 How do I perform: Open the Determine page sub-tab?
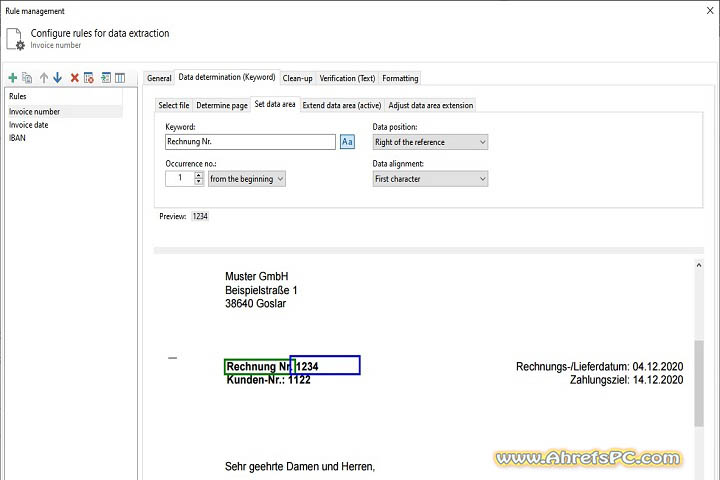(222, 105)
